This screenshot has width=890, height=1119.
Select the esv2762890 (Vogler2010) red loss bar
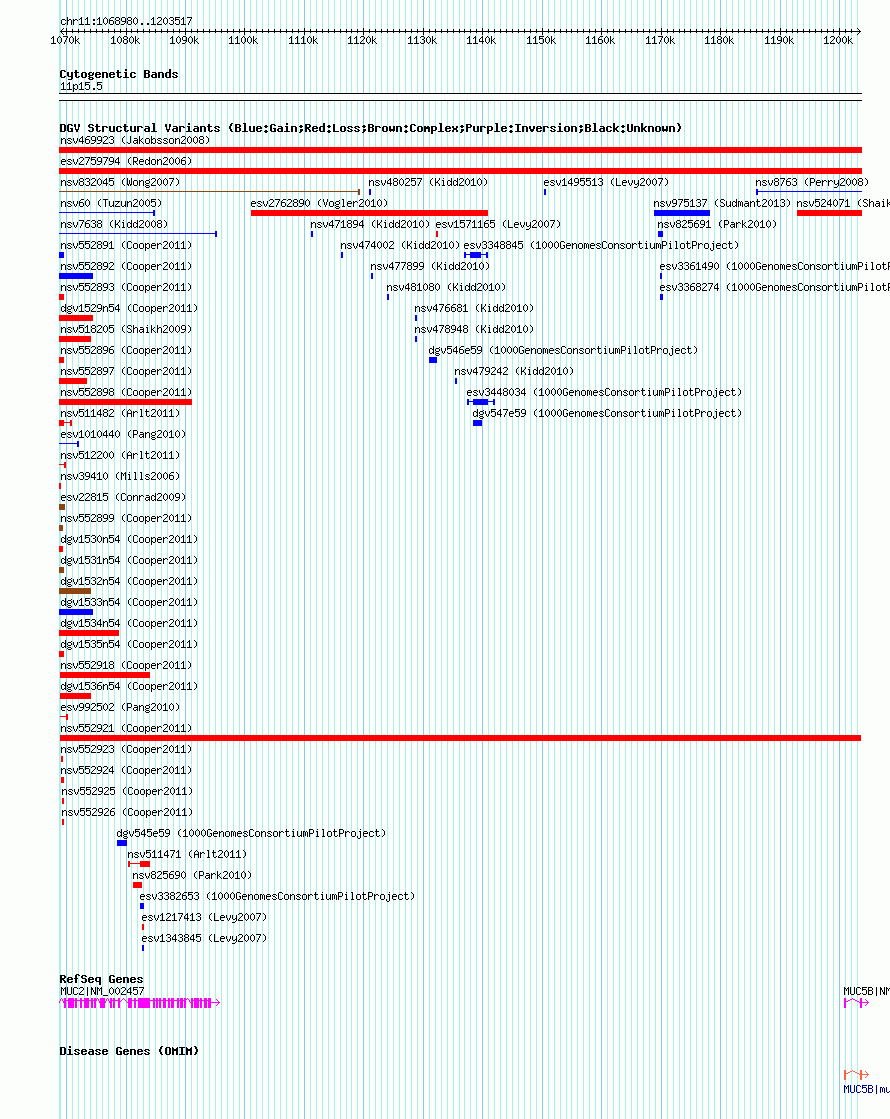pos(369,213)
